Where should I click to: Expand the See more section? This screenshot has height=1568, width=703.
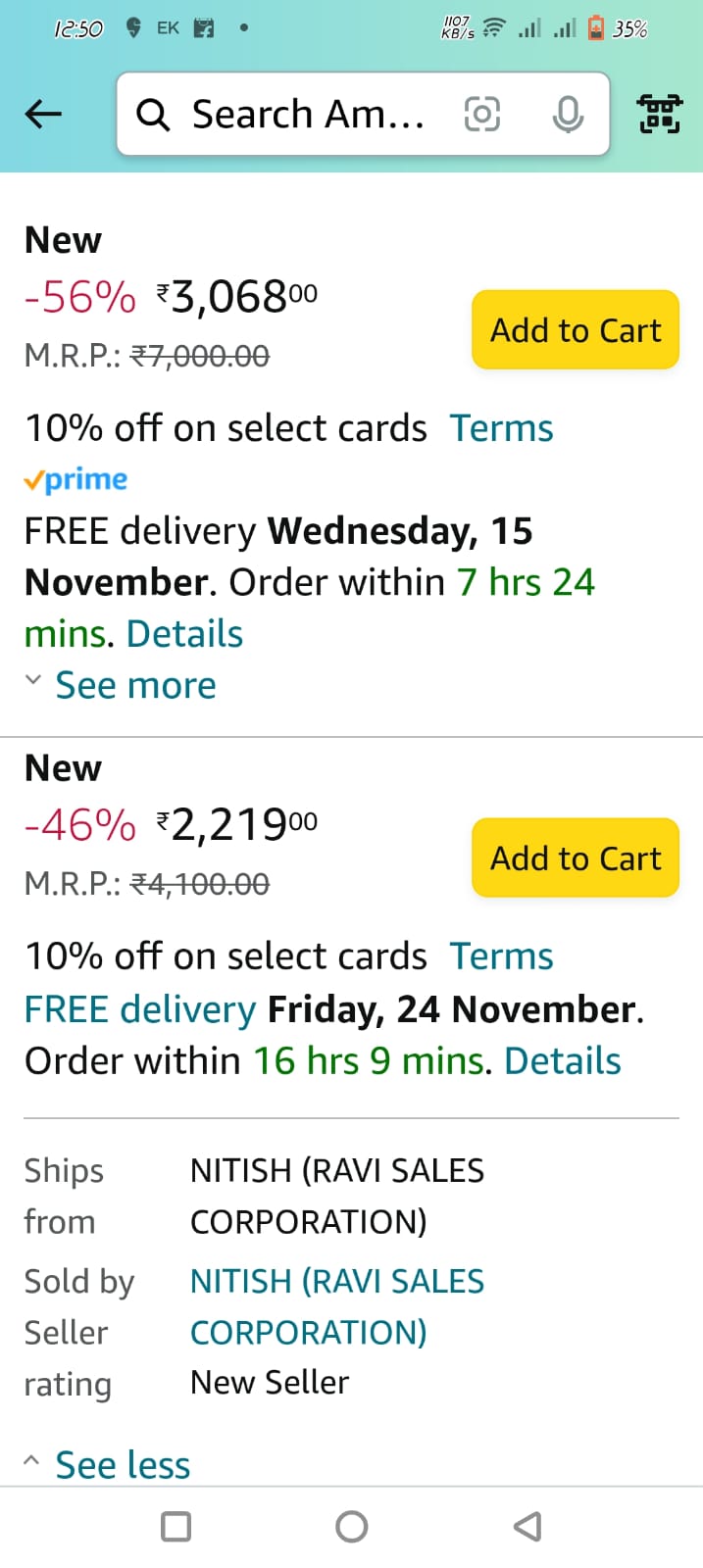click(134, 685)
